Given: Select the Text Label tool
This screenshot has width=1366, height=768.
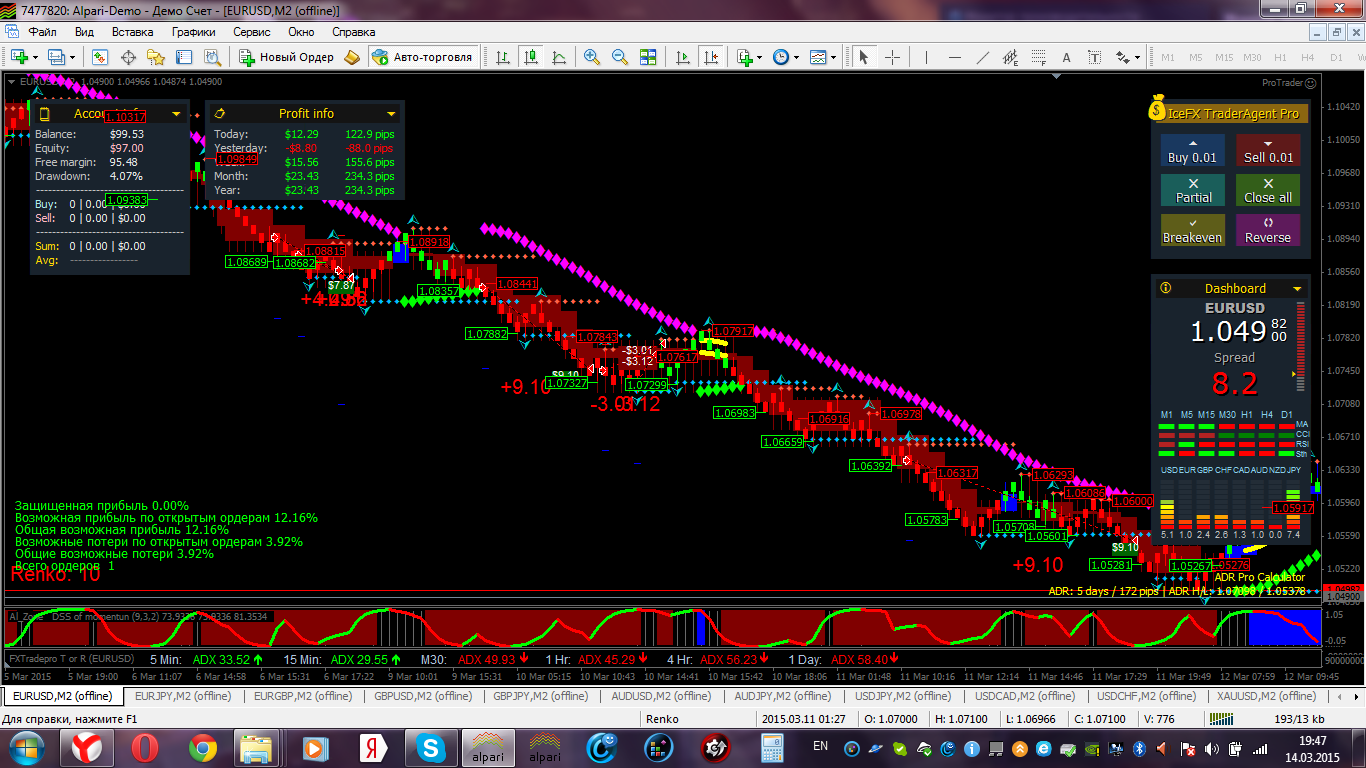Looking at the screenshot, I should (x=1094, y=57).
